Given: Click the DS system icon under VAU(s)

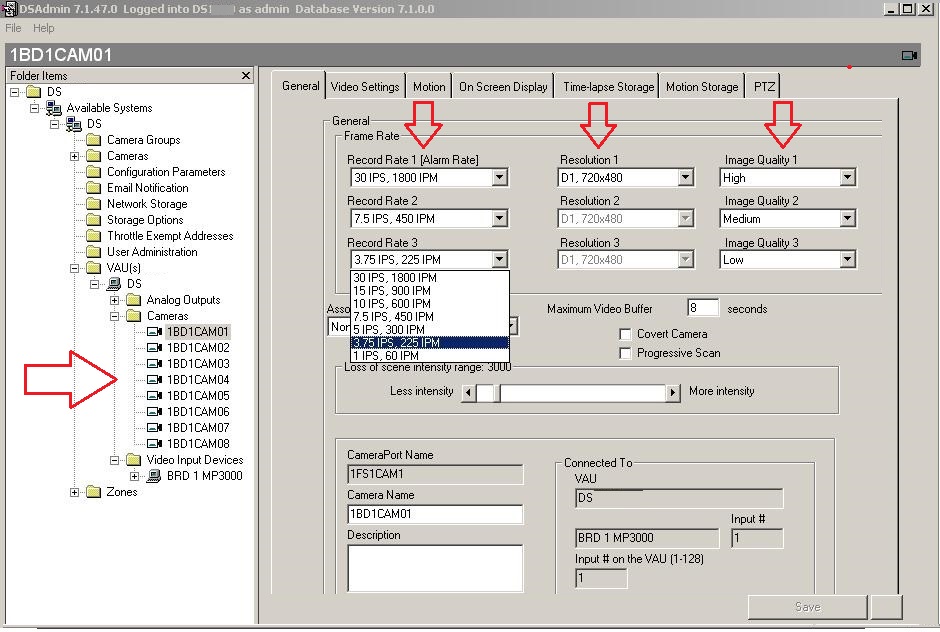Looking at the screenshot, I should tap(116, 283).
